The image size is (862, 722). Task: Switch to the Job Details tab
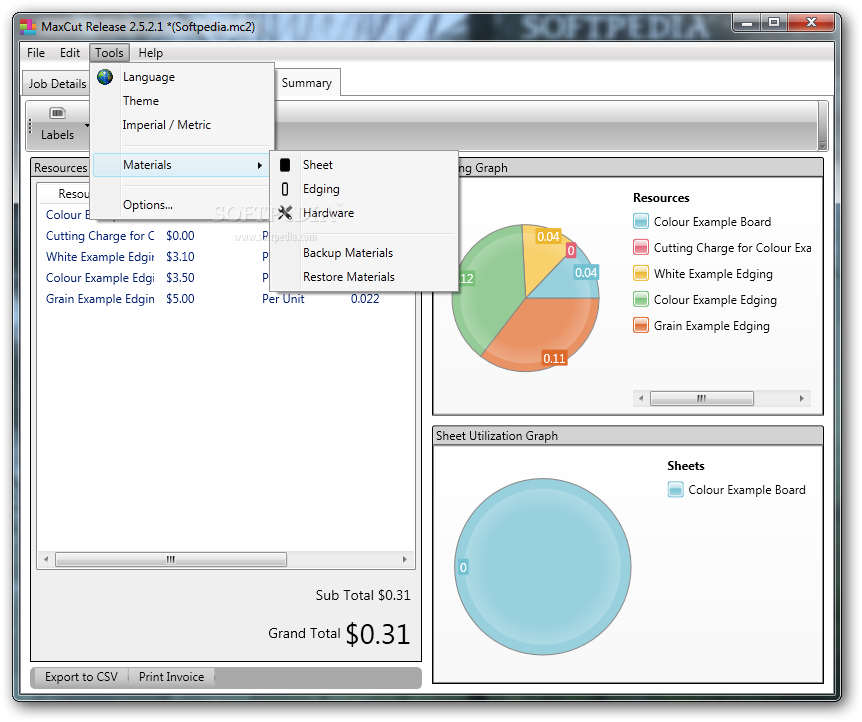pos(57,84)
